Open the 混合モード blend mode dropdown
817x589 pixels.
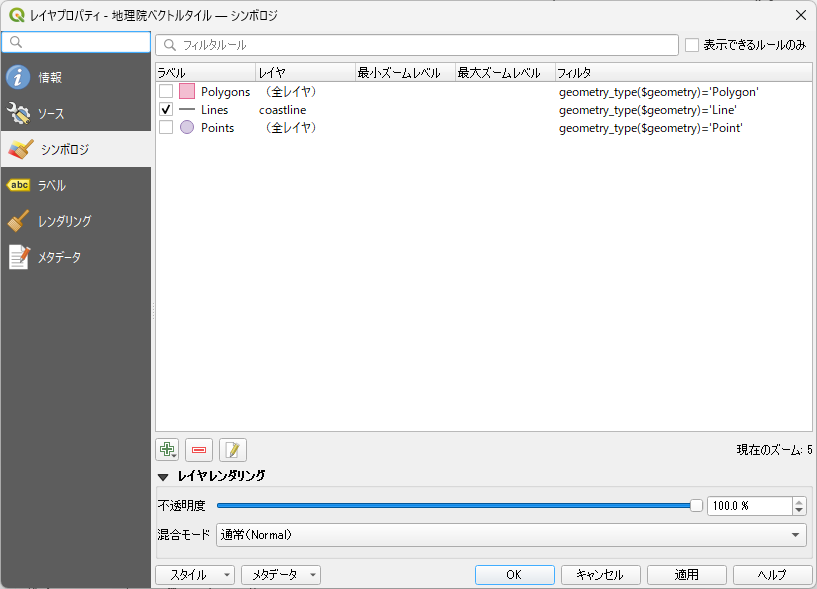510,534
